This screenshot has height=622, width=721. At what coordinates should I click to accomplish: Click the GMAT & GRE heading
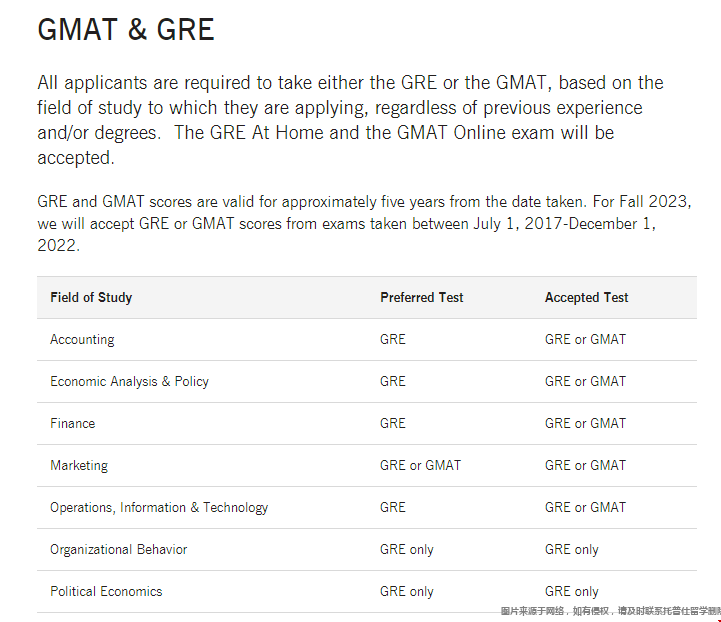126,30
